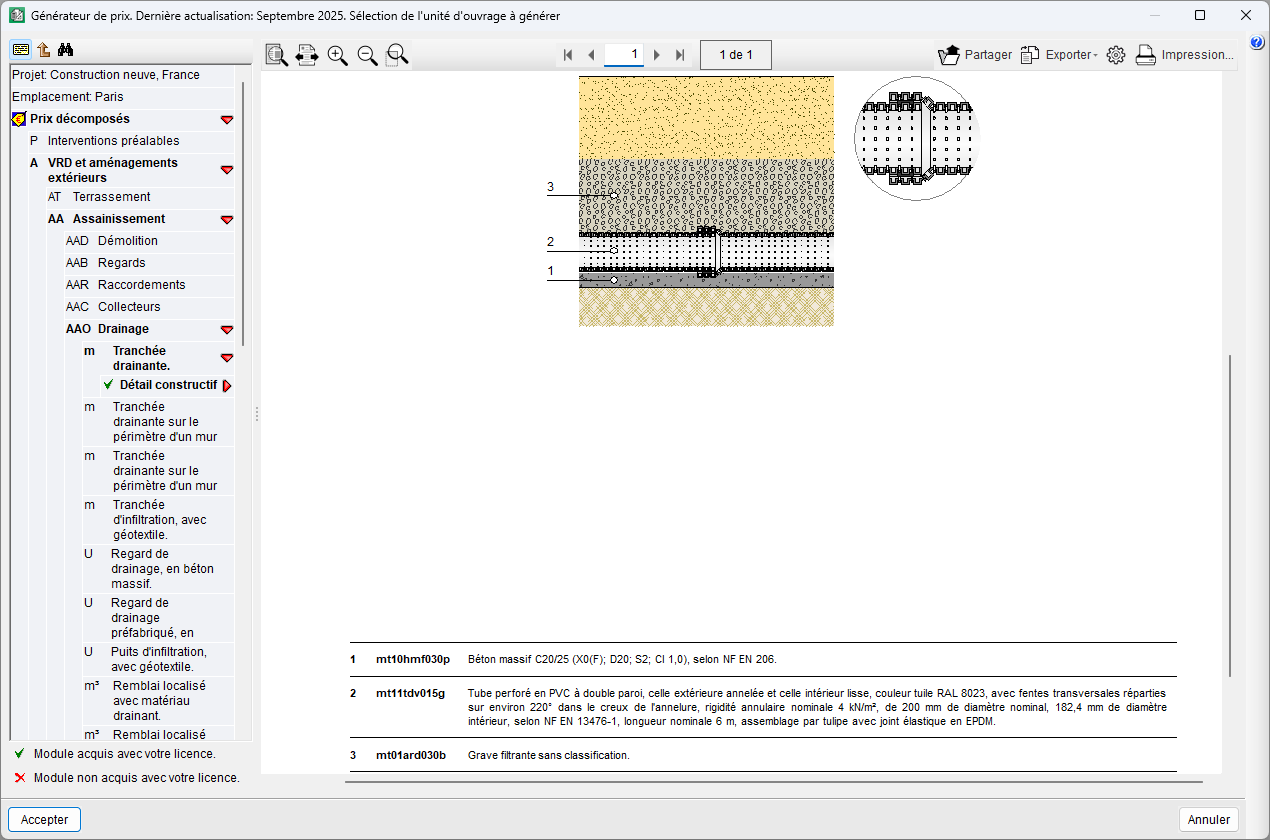Go to last page arrow
The height and width of the screenshot is (840, 1270).
(681, 55)
